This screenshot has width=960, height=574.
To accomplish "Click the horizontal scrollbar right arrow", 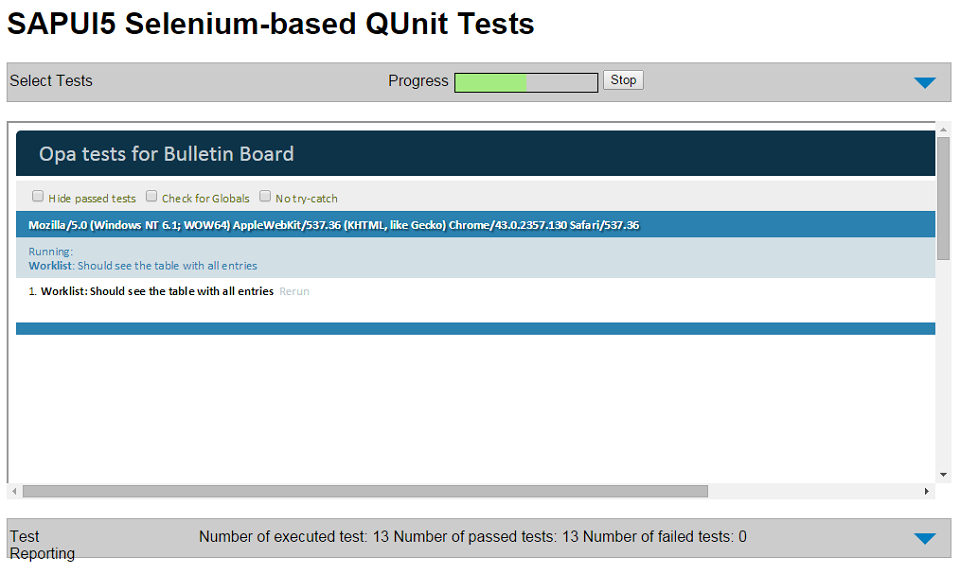I will pos(927,492).
